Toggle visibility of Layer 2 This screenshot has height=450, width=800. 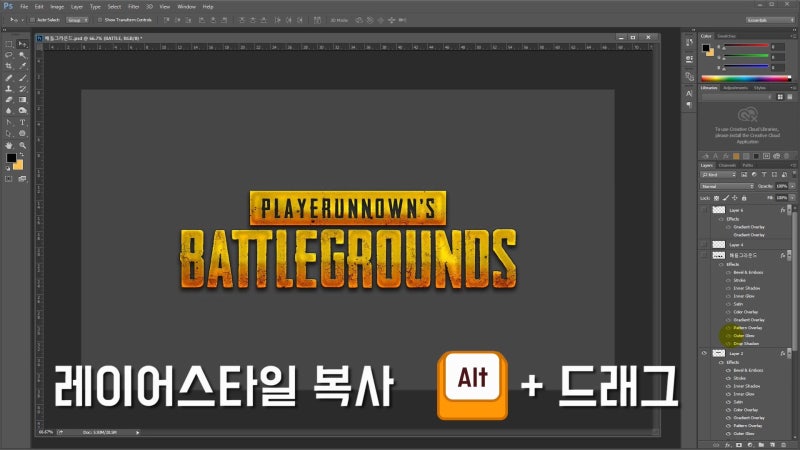point(704,353)
